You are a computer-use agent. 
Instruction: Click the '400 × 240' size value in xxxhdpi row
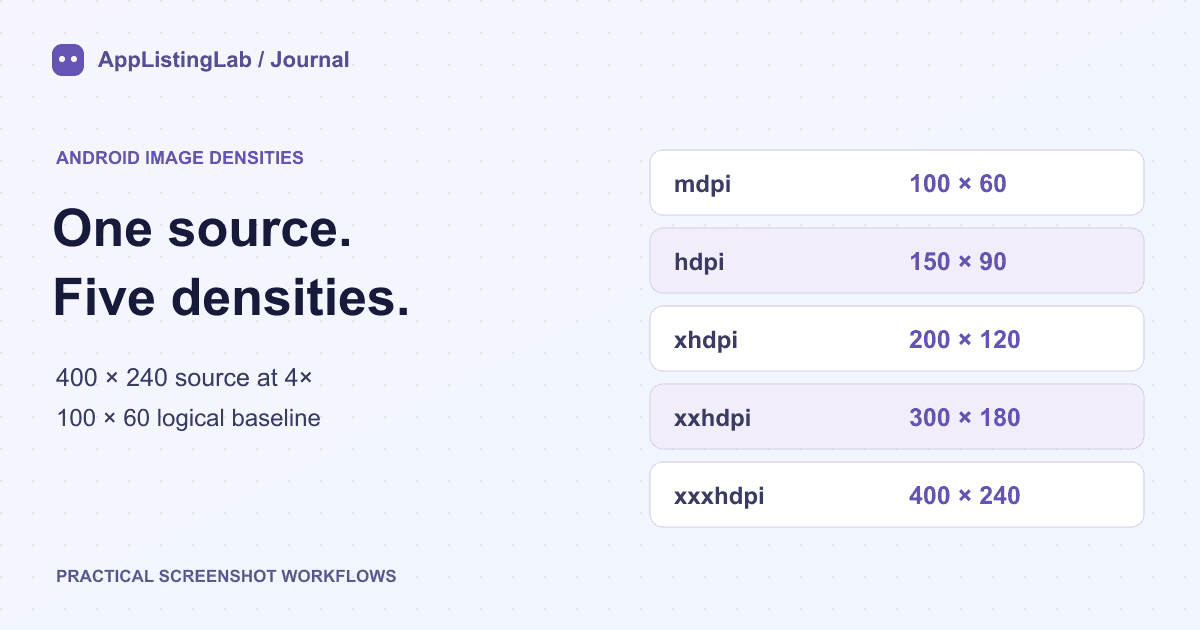pyautogui.click(x=965, y=496)
